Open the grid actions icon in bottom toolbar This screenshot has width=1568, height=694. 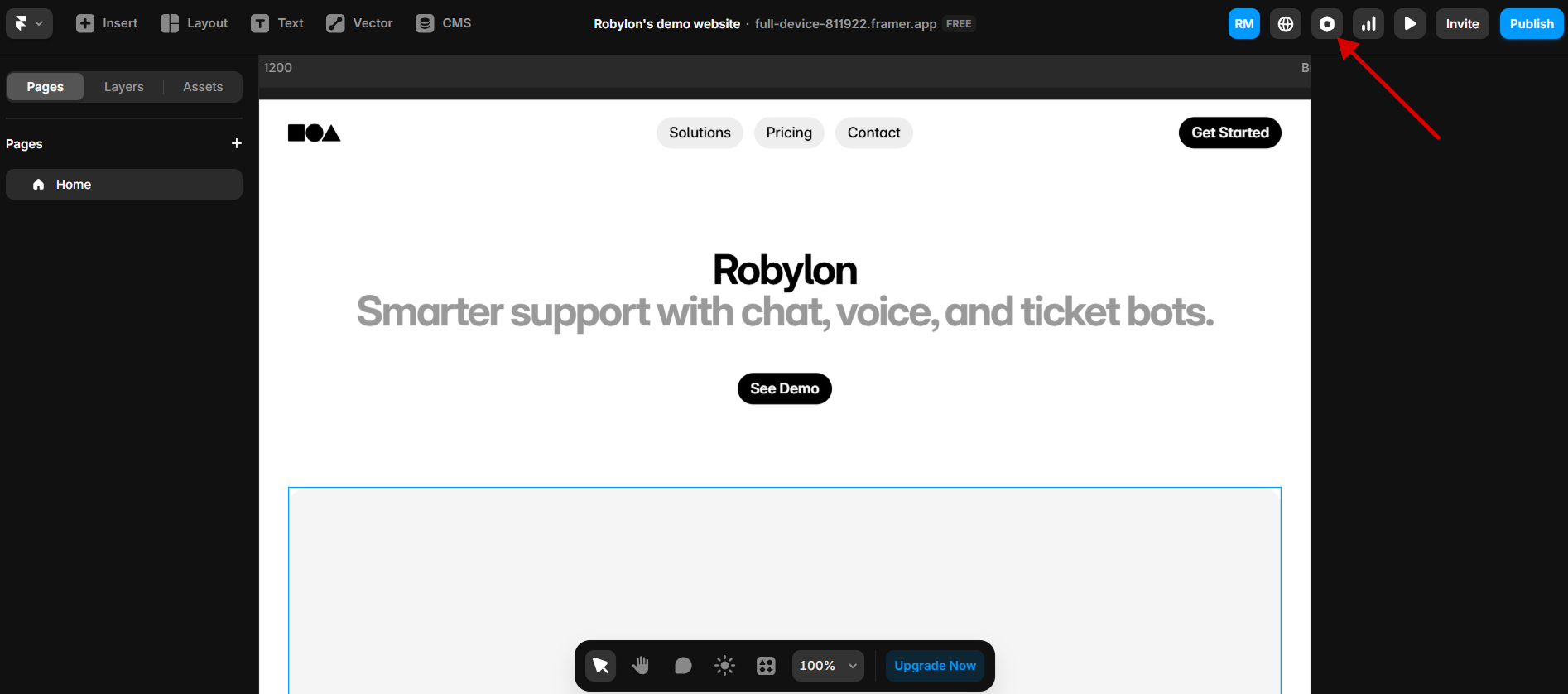[x=766, y=666]
